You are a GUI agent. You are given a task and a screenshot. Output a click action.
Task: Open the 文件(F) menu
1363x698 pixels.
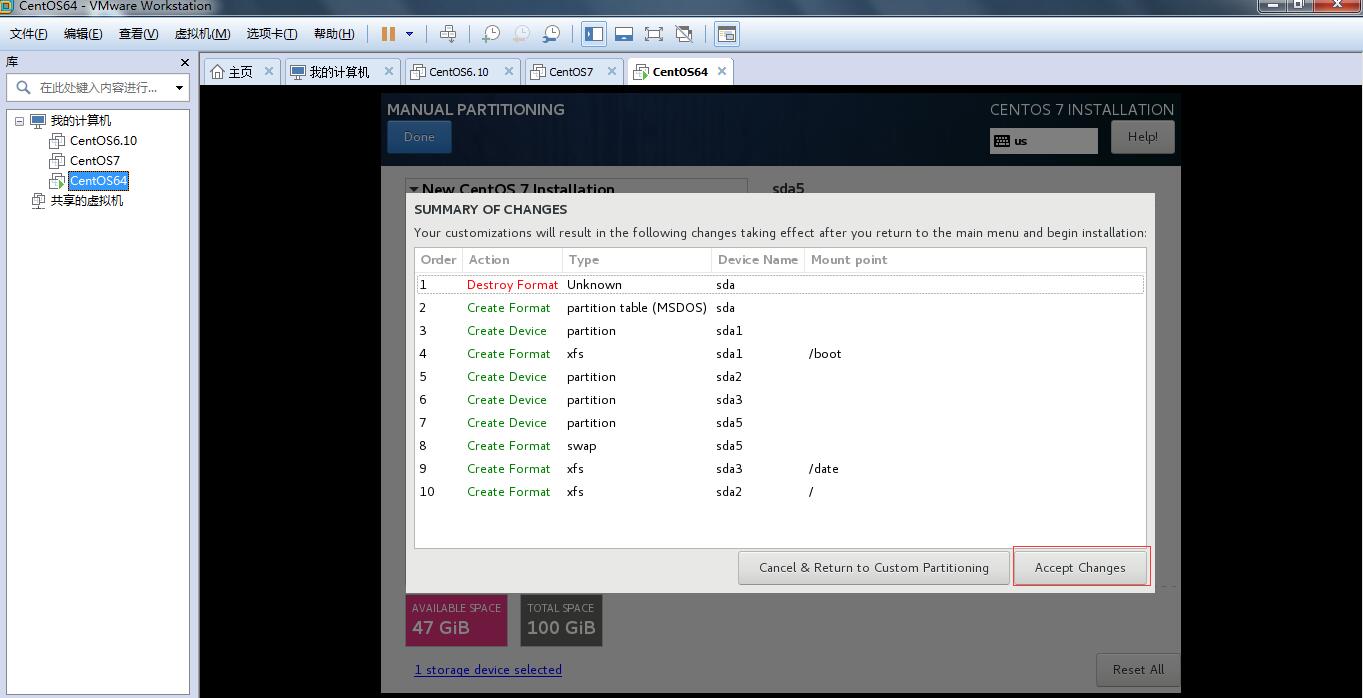click(29, 34)
